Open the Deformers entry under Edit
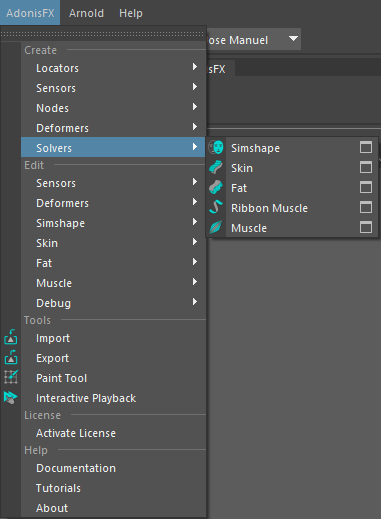This screenshot has width=381, height=519. click(x=113, y=203)
